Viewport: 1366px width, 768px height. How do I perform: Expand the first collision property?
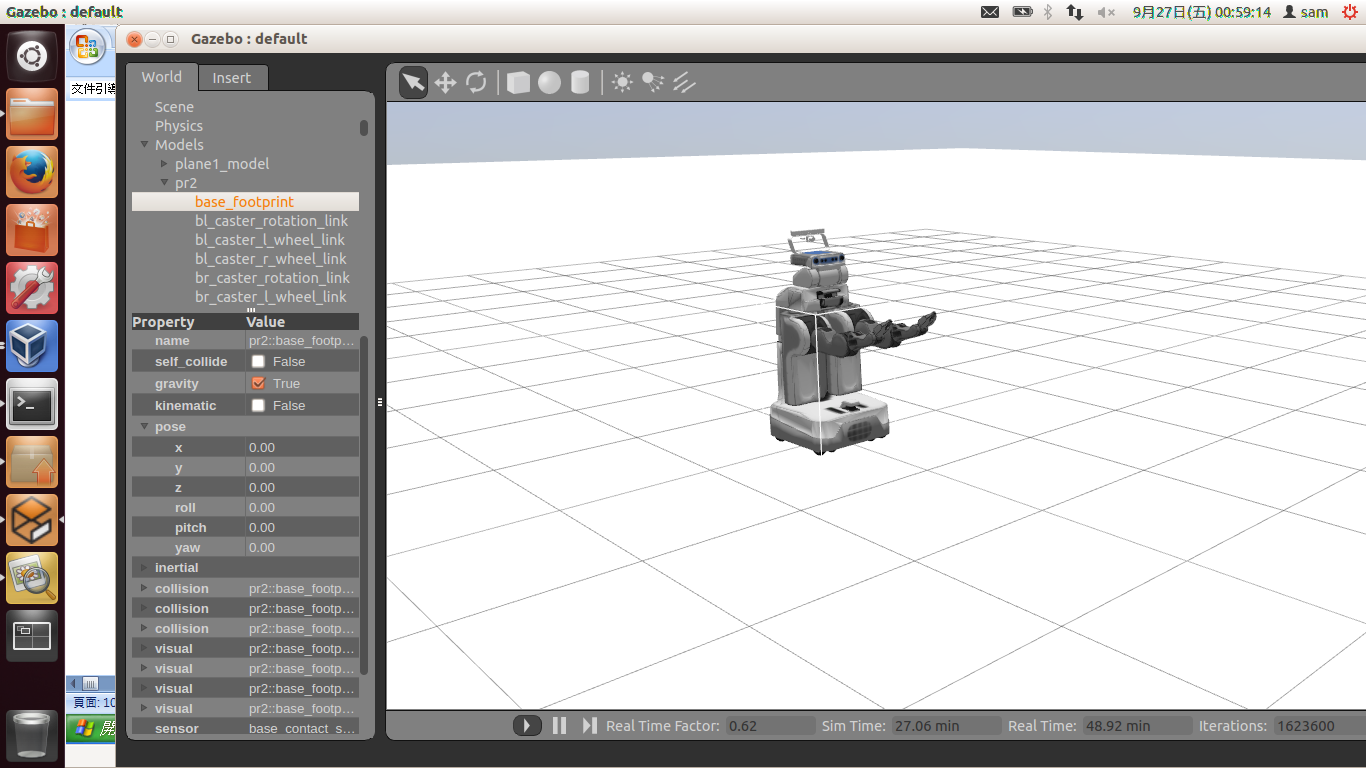[145, 588]
